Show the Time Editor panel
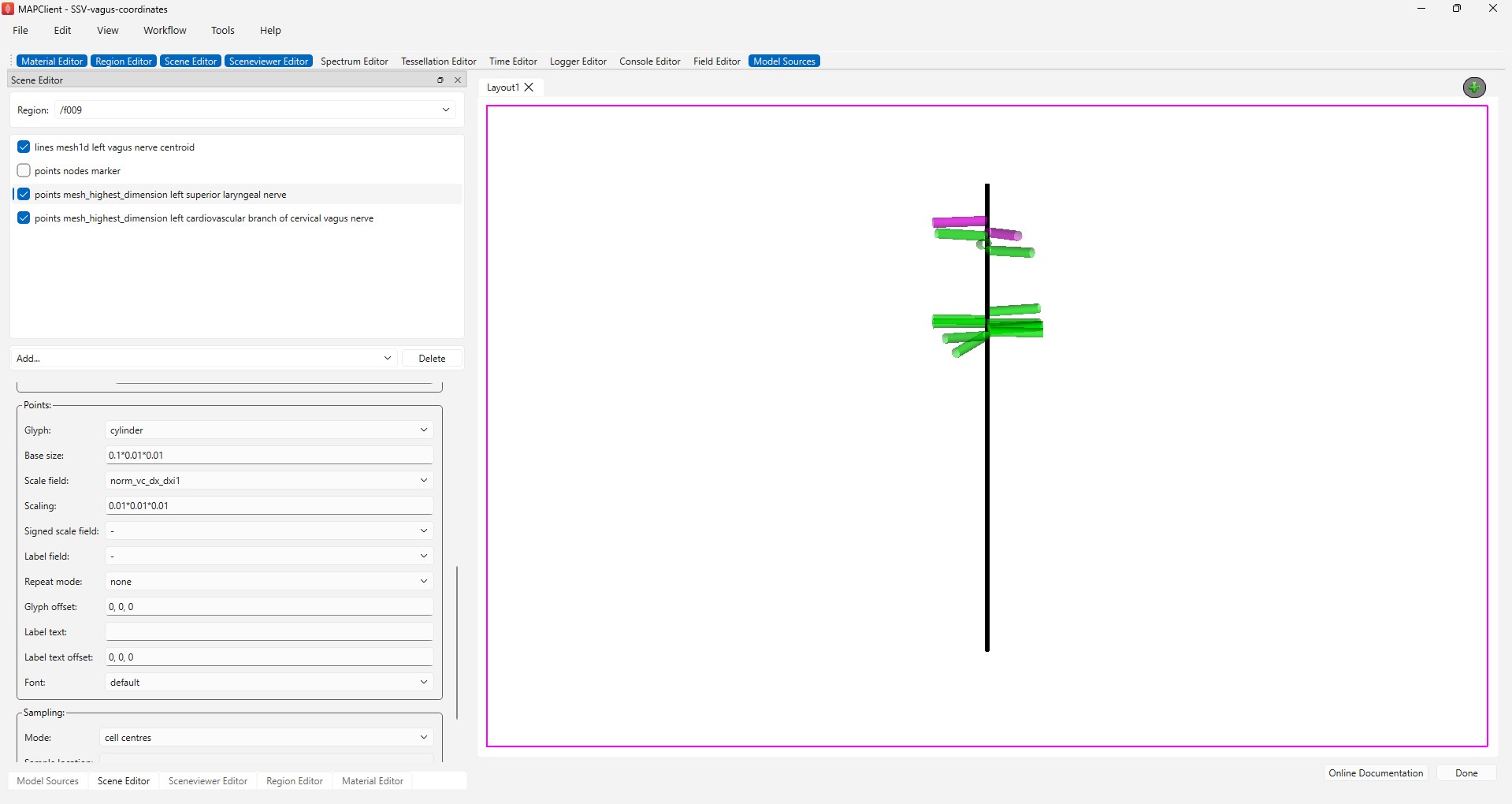The image size is (1512, 804). coord(513,61)
